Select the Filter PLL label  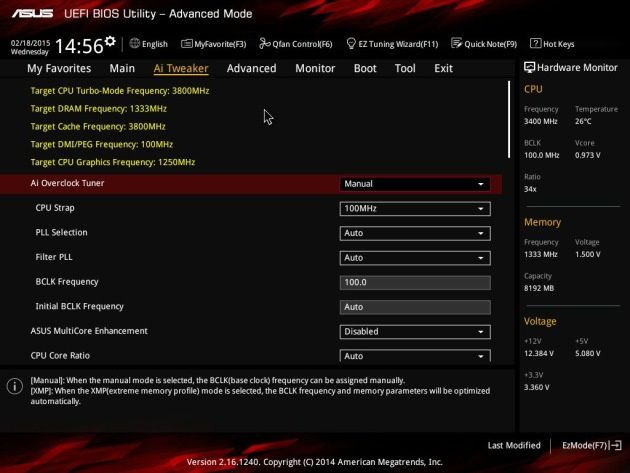click(54, 257)
